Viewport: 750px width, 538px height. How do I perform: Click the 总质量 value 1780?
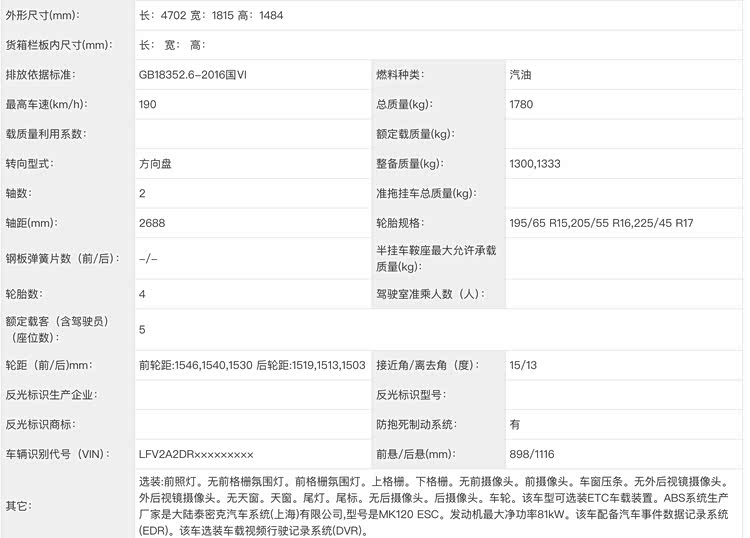(522, 104)
